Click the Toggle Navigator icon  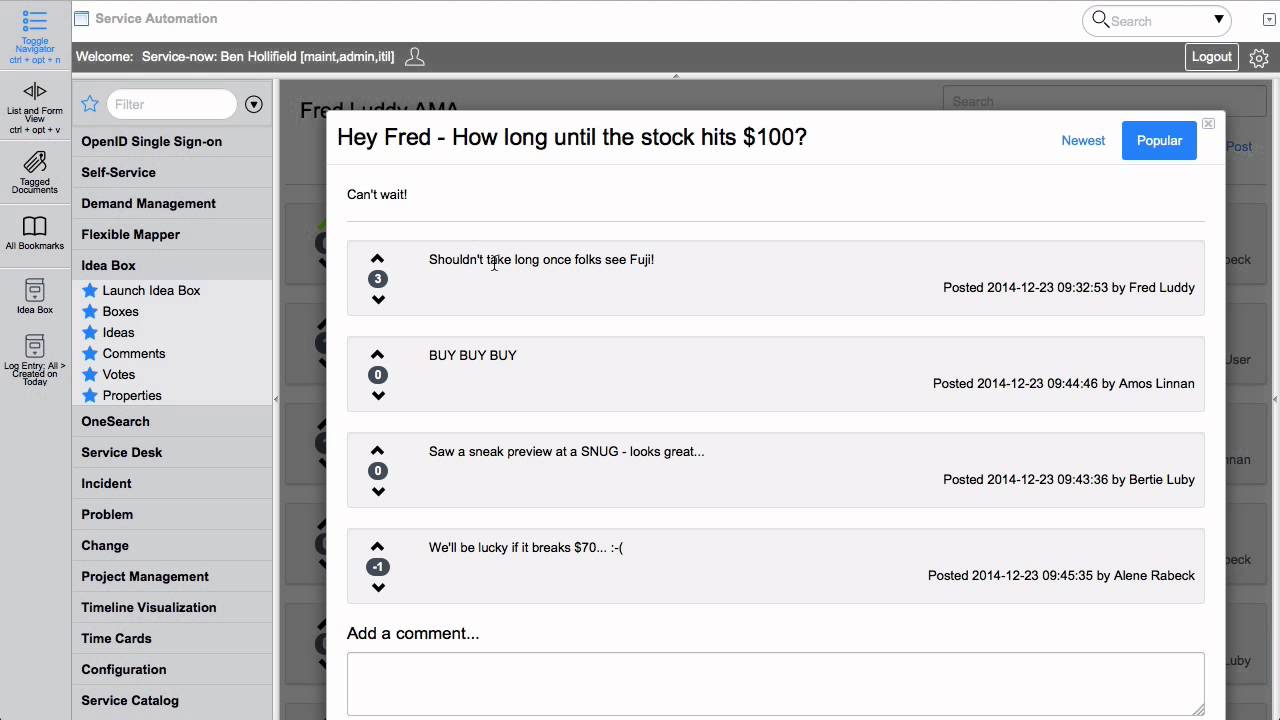[35, 22]
